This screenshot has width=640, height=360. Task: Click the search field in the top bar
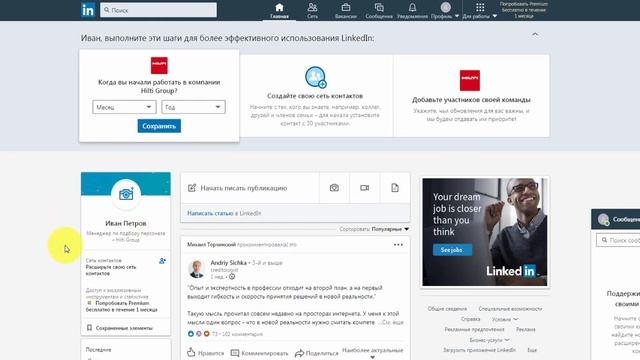tap(158, 10)
